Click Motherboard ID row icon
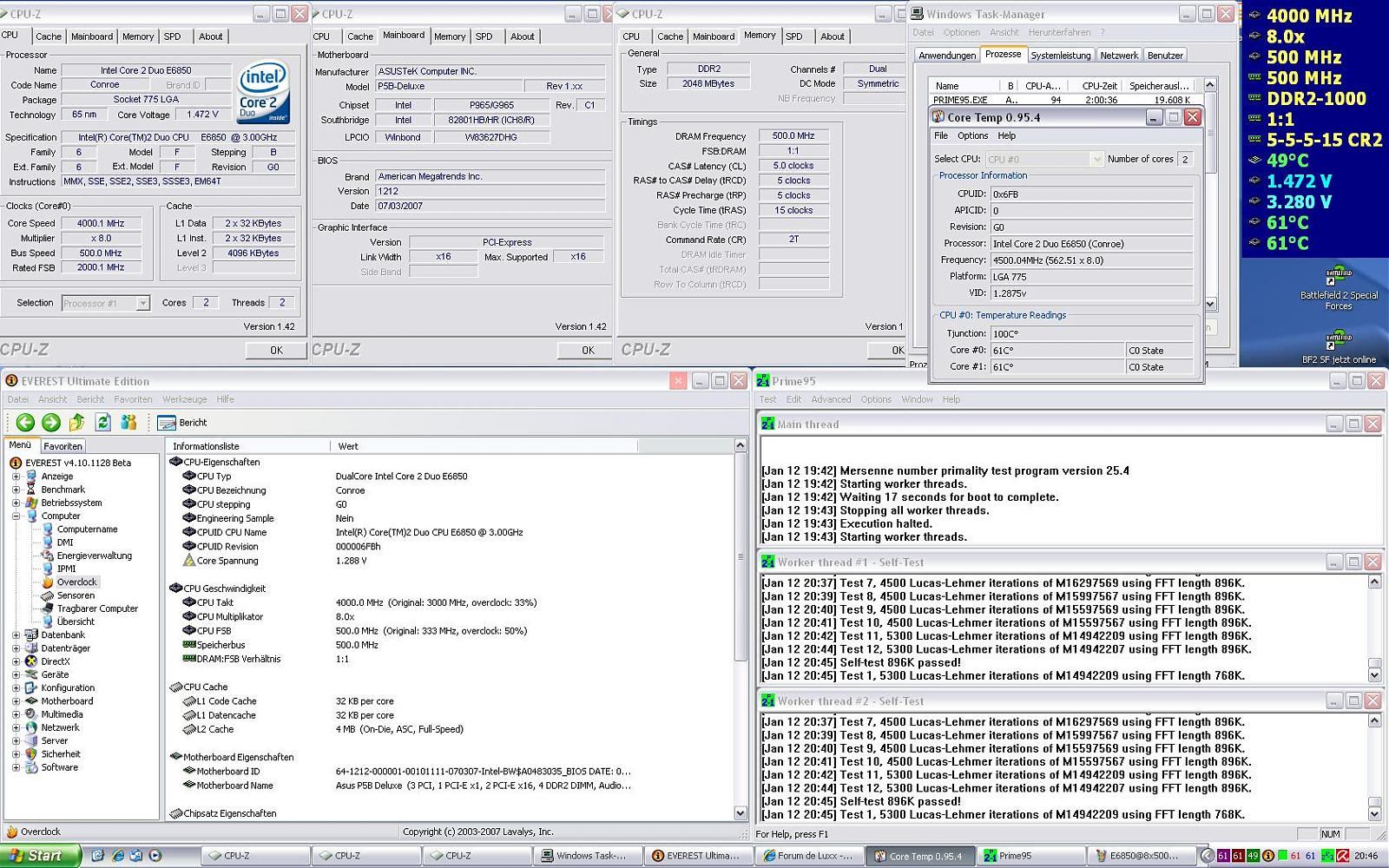Screen dimensions: 1389x868 [188, 771]
